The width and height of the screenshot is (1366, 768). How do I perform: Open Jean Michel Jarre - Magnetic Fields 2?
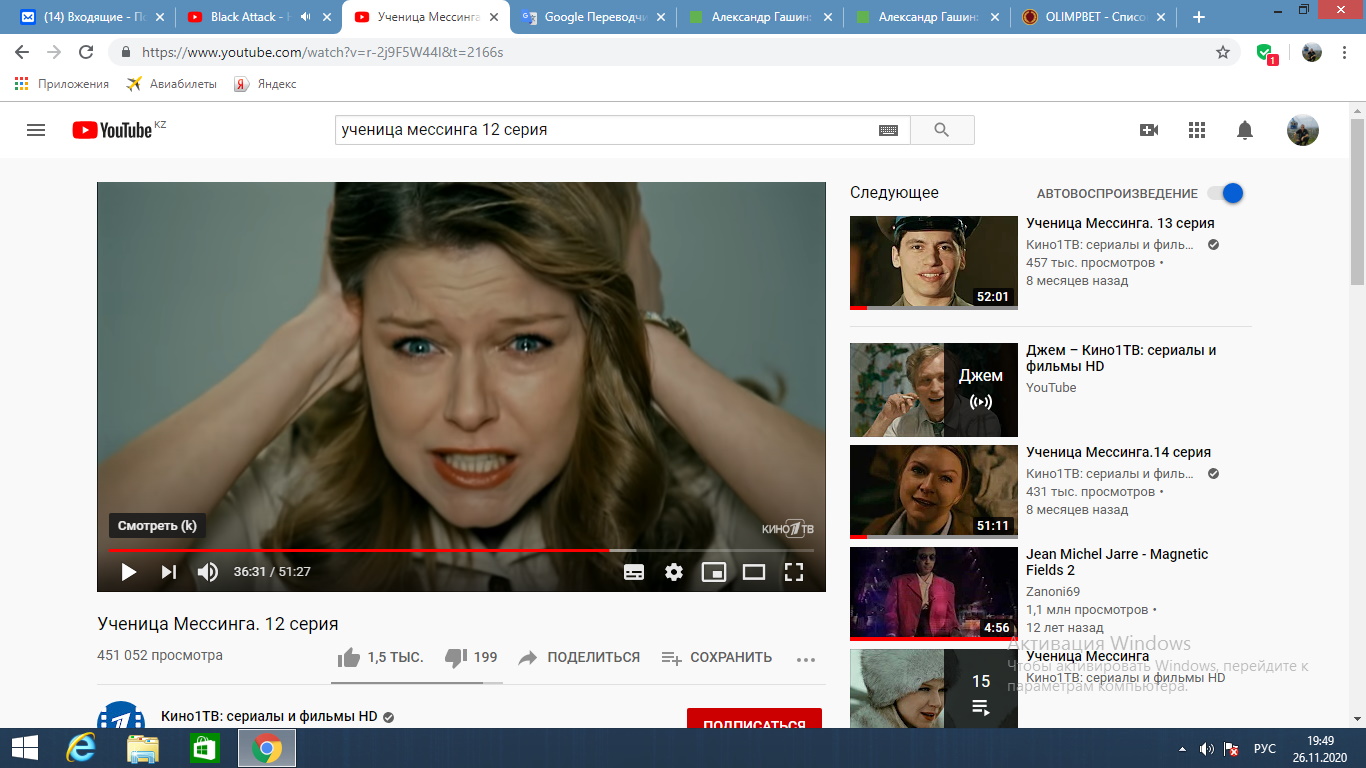coord(1117,562)
